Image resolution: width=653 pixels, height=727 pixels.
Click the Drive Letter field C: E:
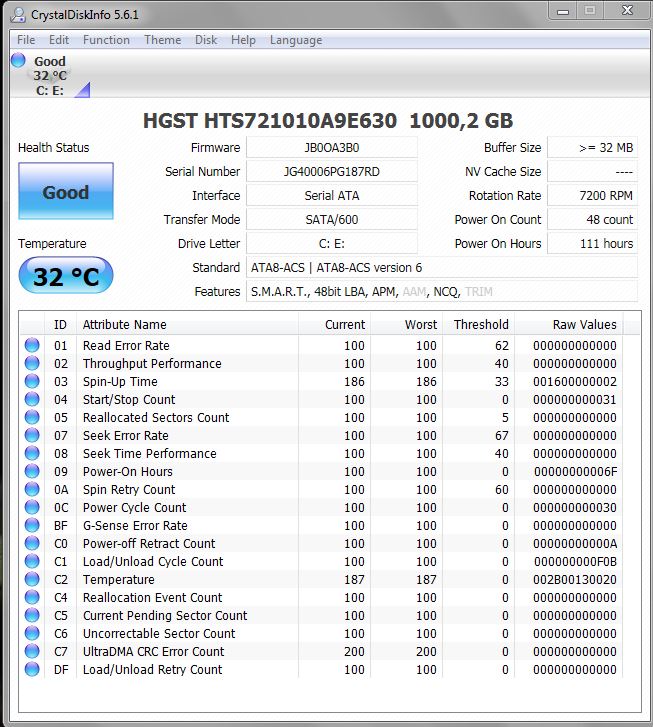click(x=332, y=243)
